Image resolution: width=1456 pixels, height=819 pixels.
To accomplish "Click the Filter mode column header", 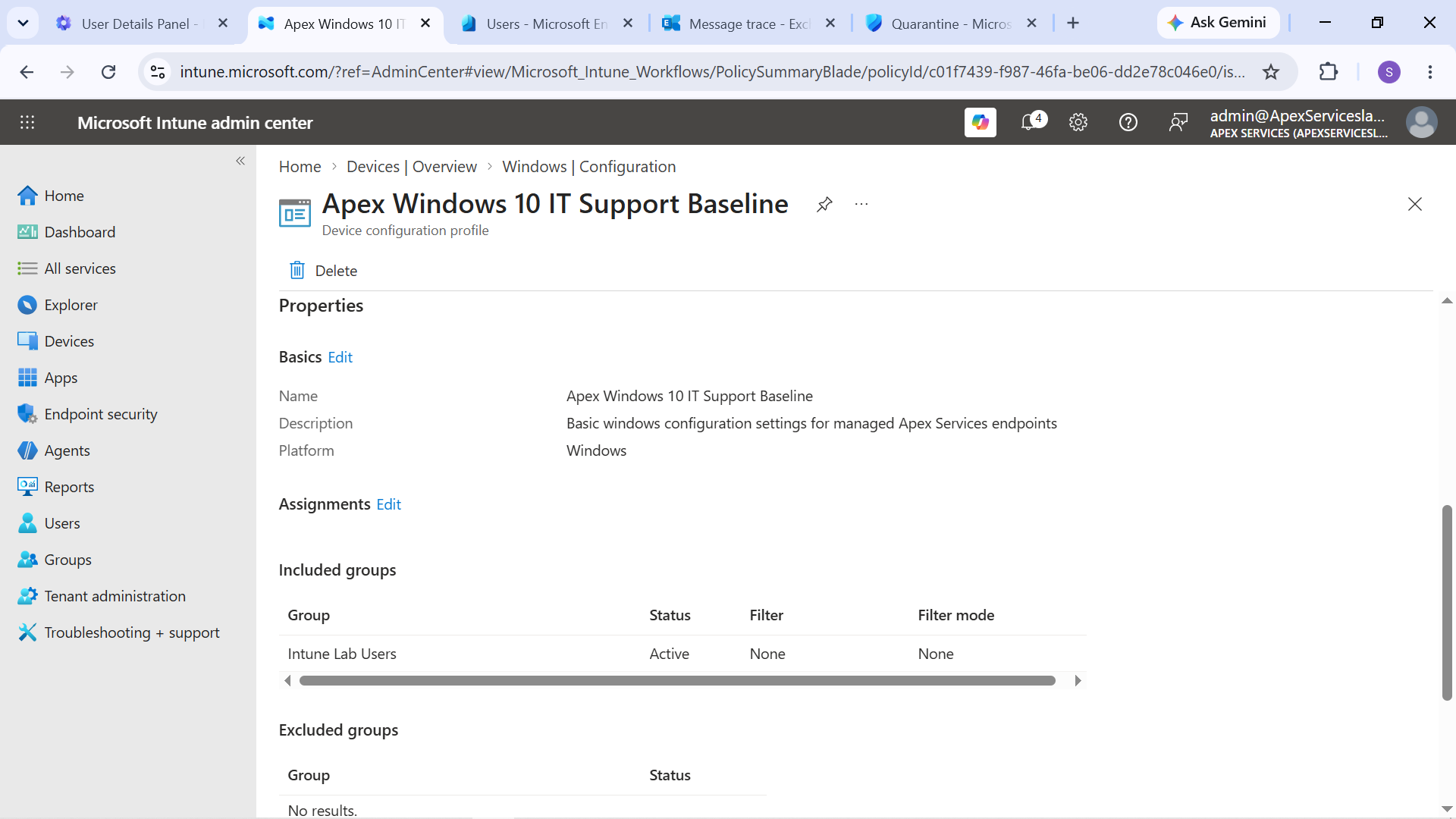I will pyautogui.click(x=955, y=615).
